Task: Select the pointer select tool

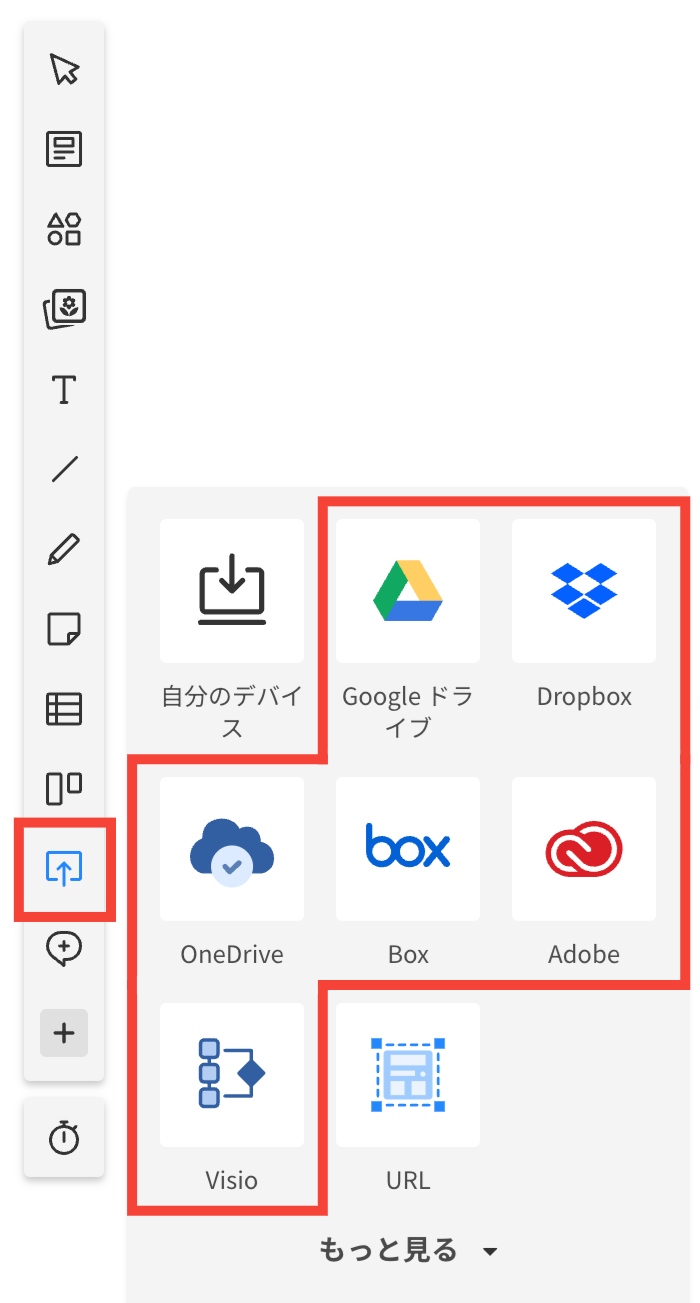Action: click(x=64, y=70)
